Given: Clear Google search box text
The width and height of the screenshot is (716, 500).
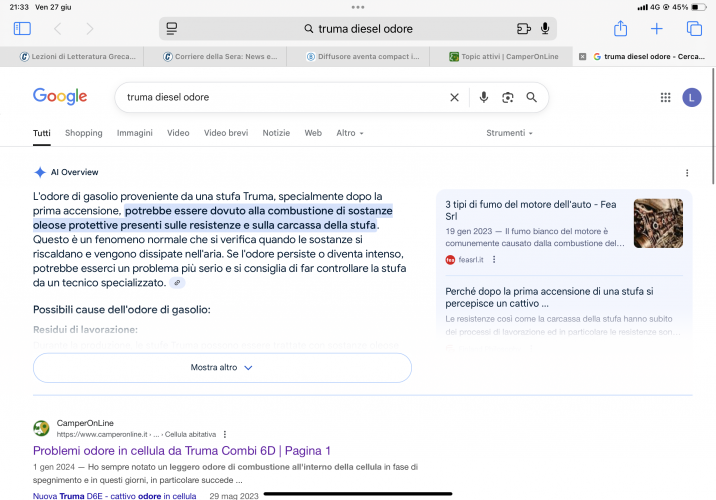Looking at the screenshot, I should pos(454,97).
